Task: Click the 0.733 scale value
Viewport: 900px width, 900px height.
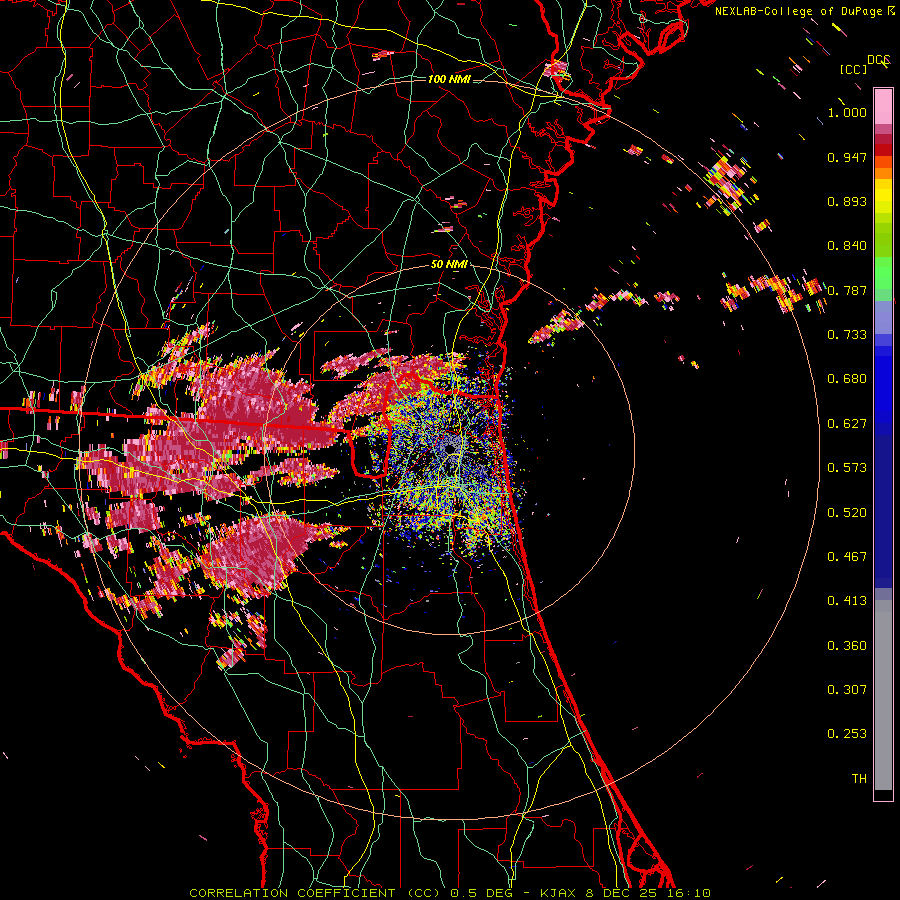Action: click(847, 335)
